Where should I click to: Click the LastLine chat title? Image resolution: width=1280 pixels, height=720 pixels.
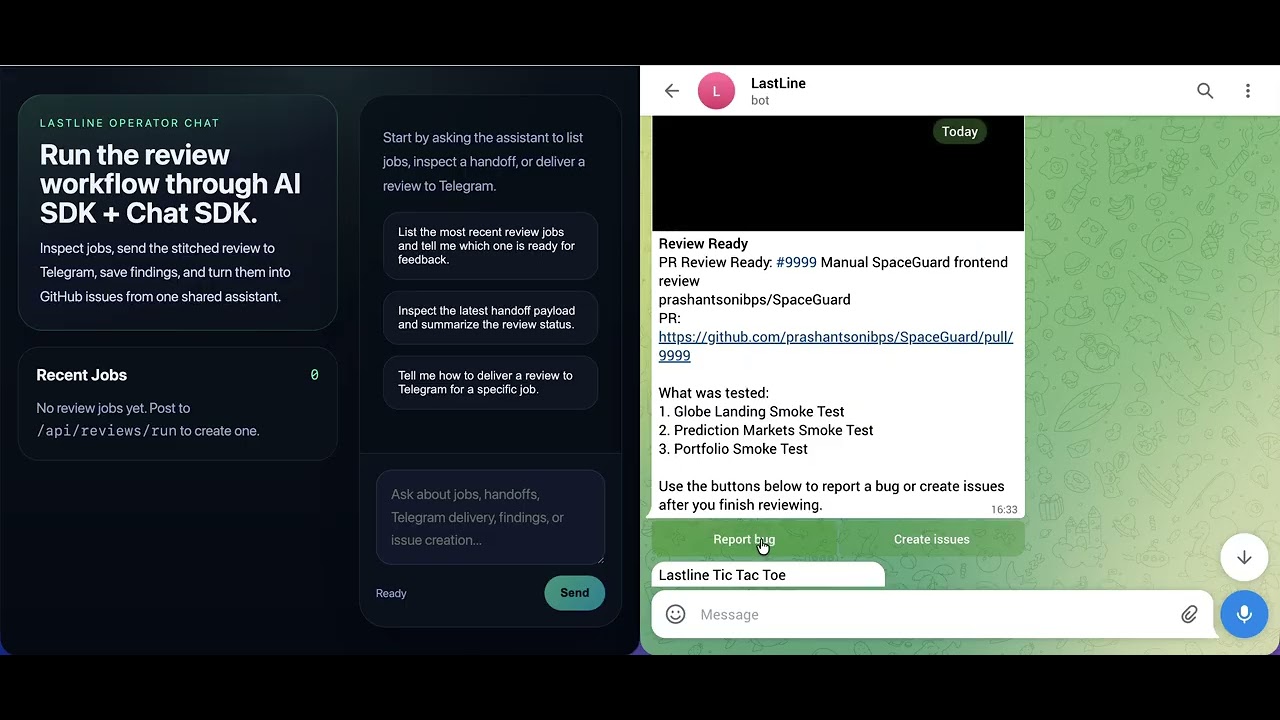(x=778, y=83)
